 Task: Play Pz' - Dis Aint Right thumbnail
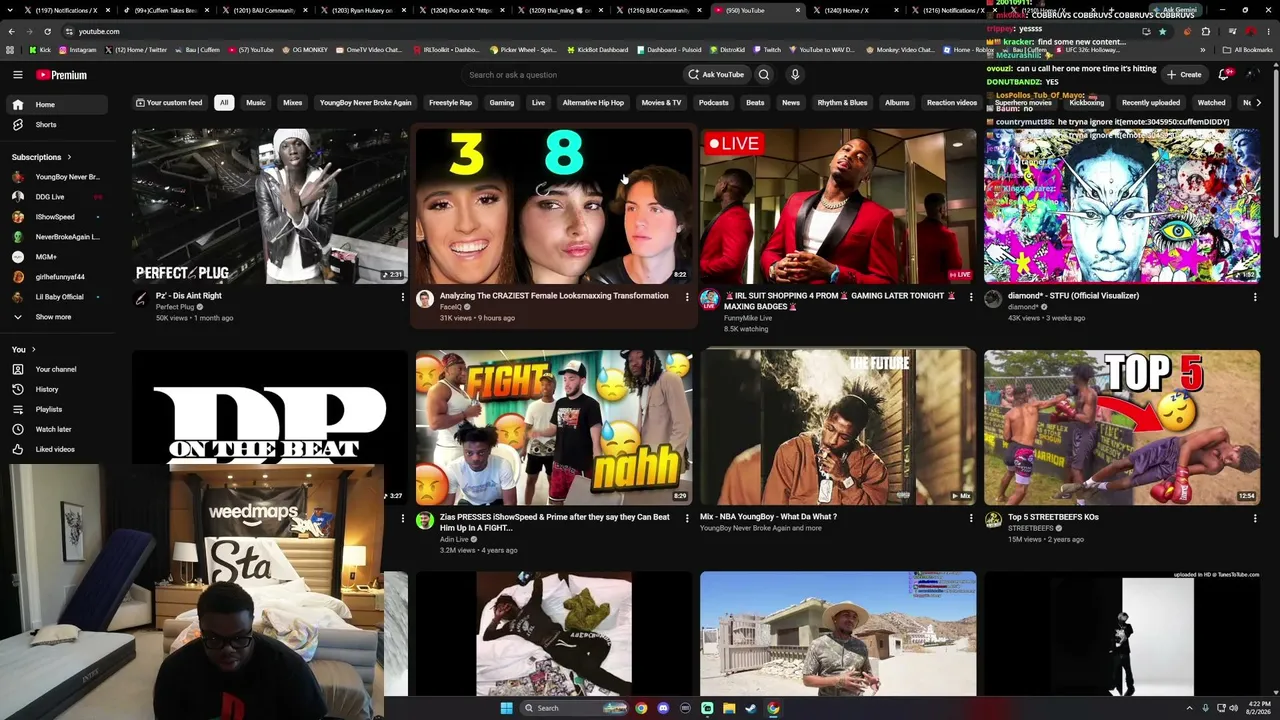pos(270,206)
